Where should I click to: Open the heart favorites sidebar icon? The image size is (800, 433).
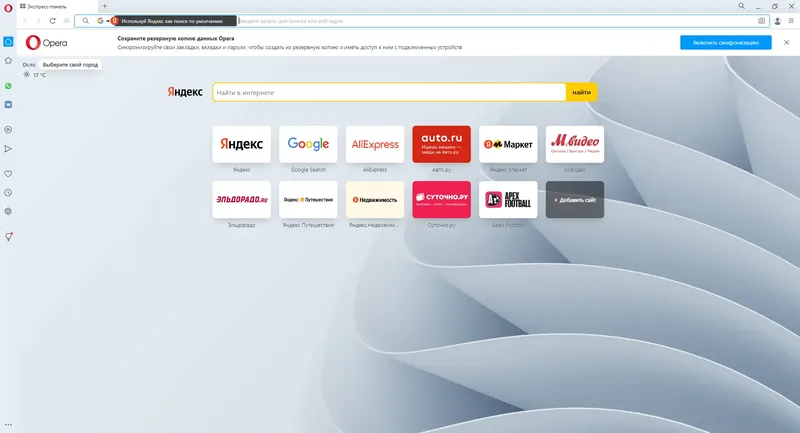[x=8, y=174]
